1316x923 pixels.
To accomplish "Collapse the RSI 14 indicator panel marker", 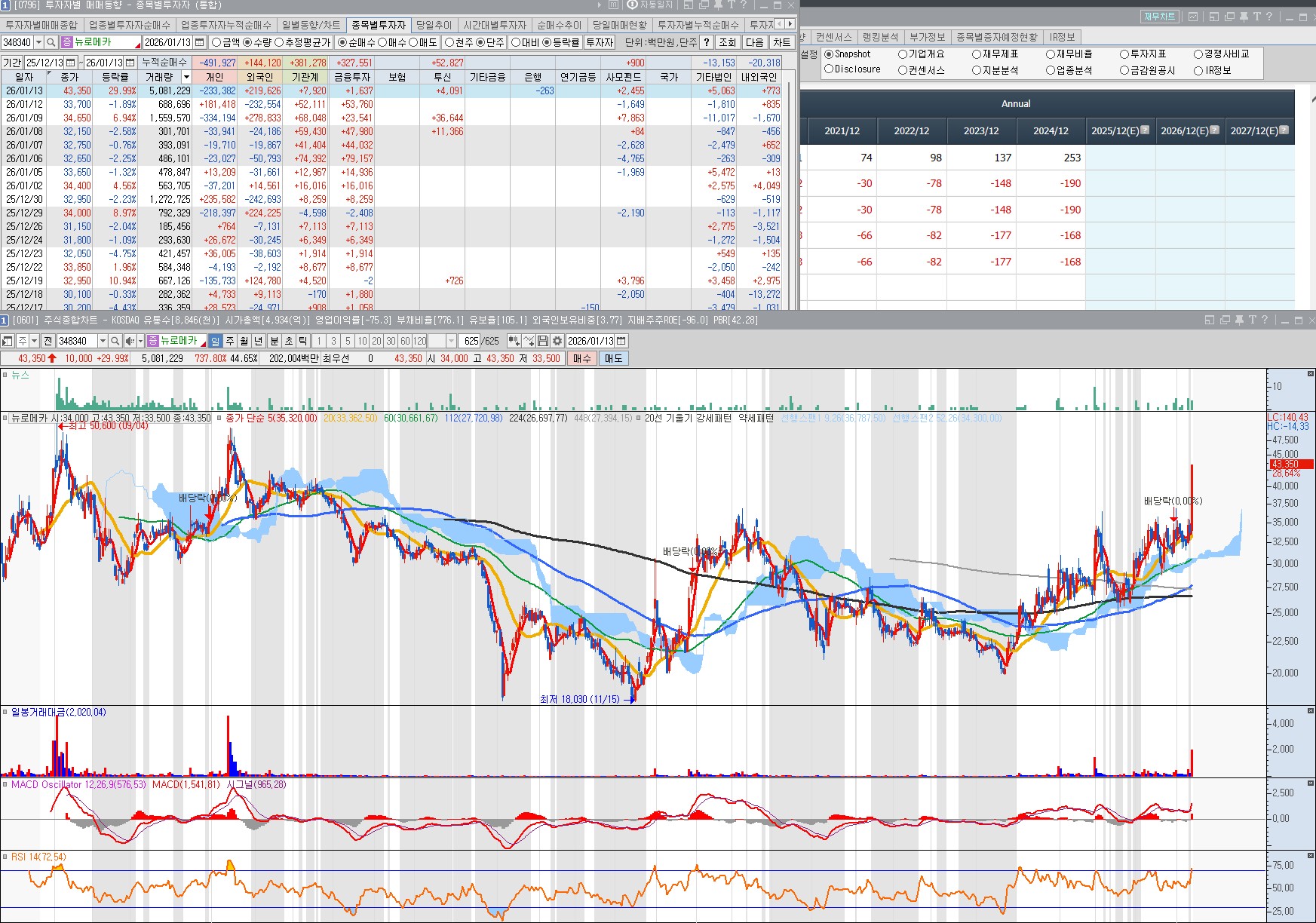I will click(x=5, y=857).
